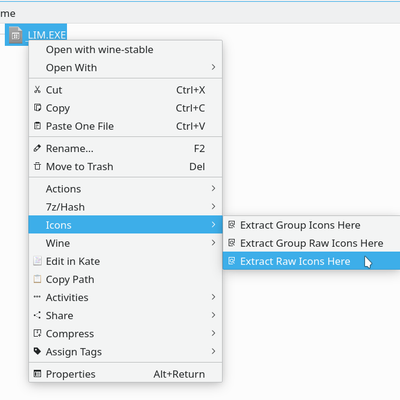Image resolution: width=400 pixels, height=400 pixels.
Task: Open the Share entry
Action: pyautogui.click(x=125, y=315)
